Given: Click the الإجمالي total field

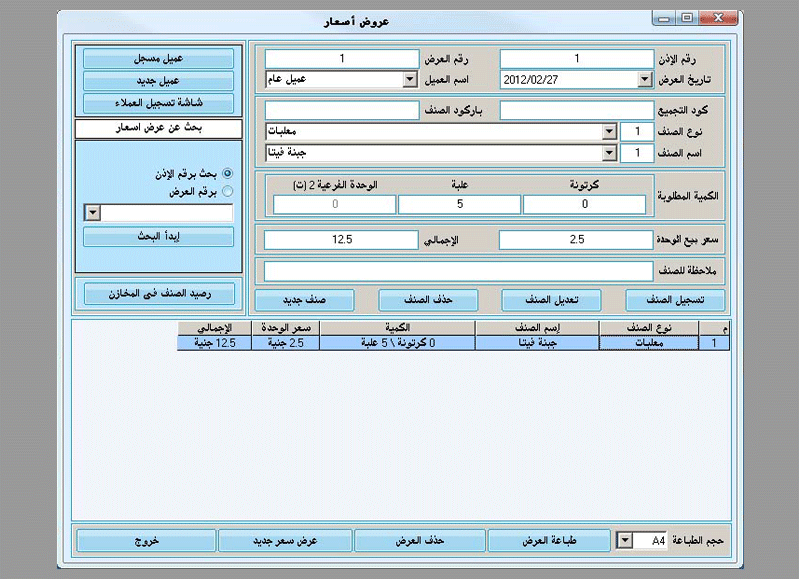Looking at the screenshot, I should coord(341,240).
